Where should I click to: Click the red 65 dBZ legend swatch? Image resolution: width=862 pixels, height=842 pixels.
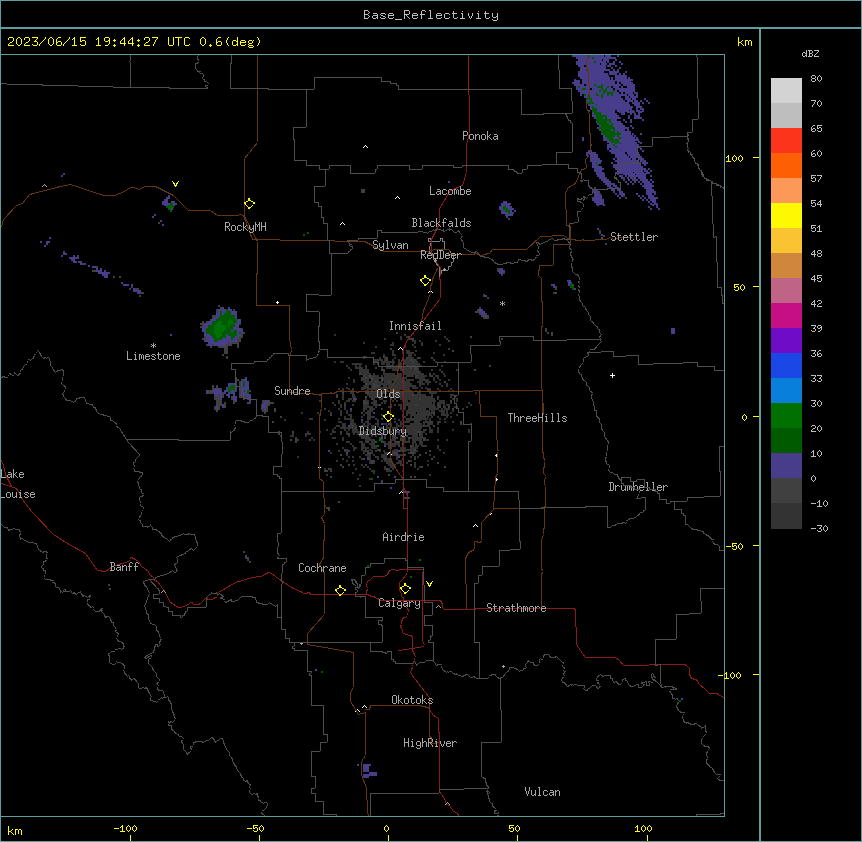click(786, 141)
